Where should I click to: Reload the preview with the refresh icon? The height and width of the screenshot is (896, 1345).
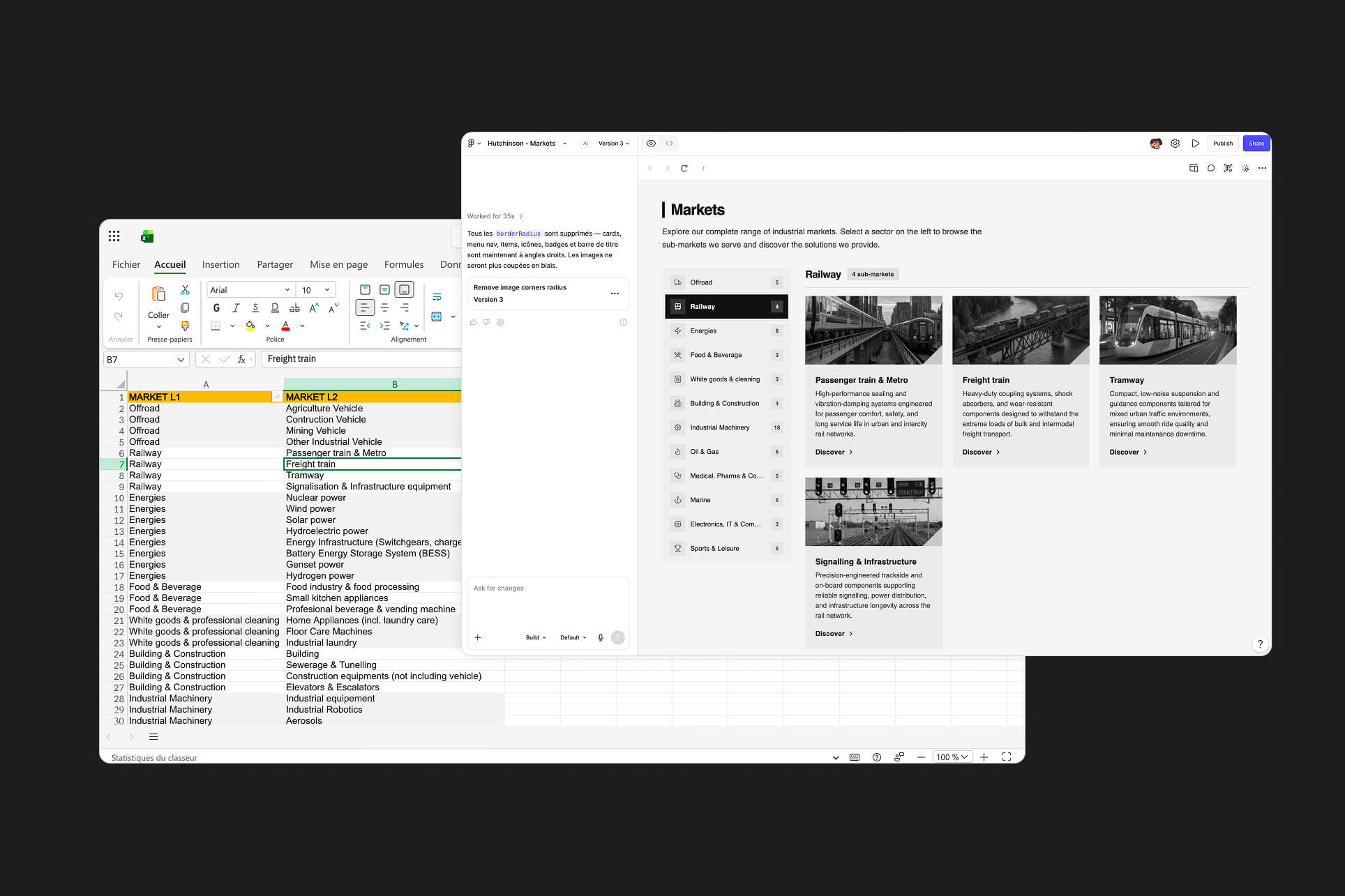(684, 168)
